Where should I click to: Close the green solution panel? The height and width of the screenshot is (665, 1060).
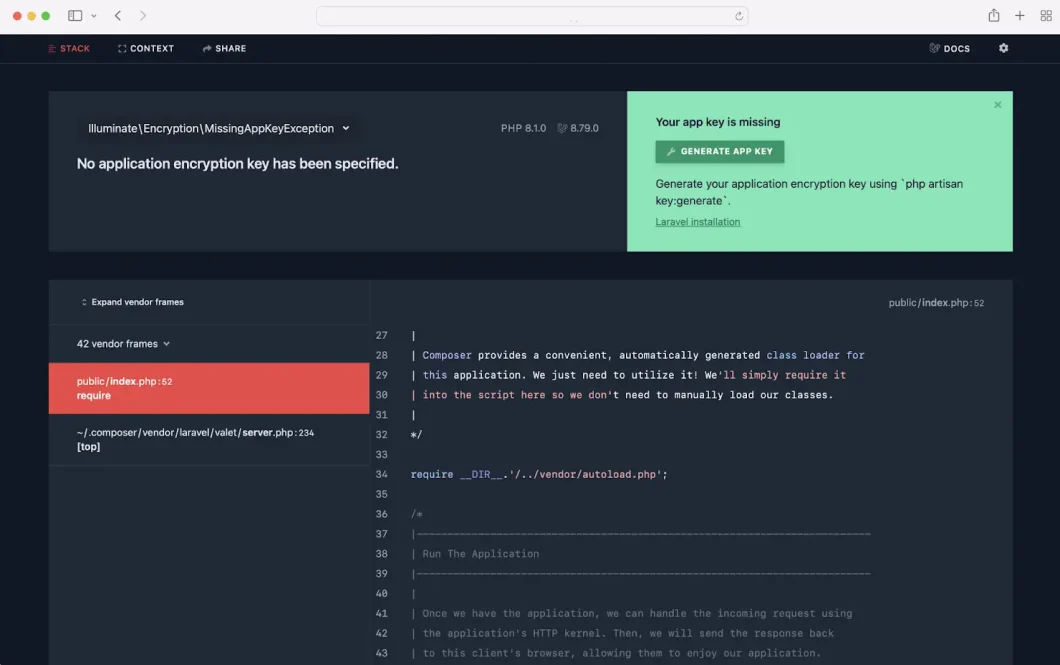[997, 105]
